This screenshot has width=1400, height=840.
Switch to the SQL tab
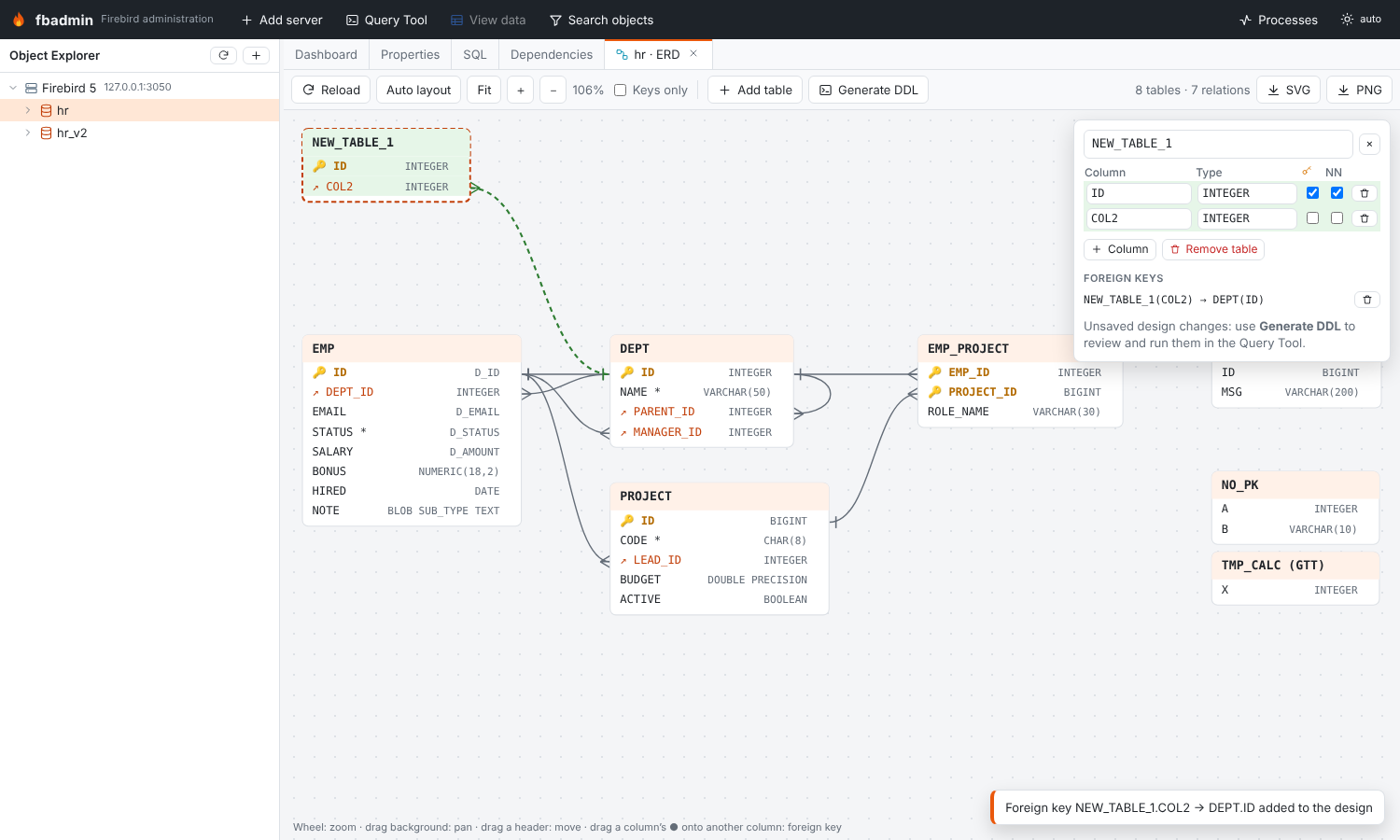click(475, 54)
